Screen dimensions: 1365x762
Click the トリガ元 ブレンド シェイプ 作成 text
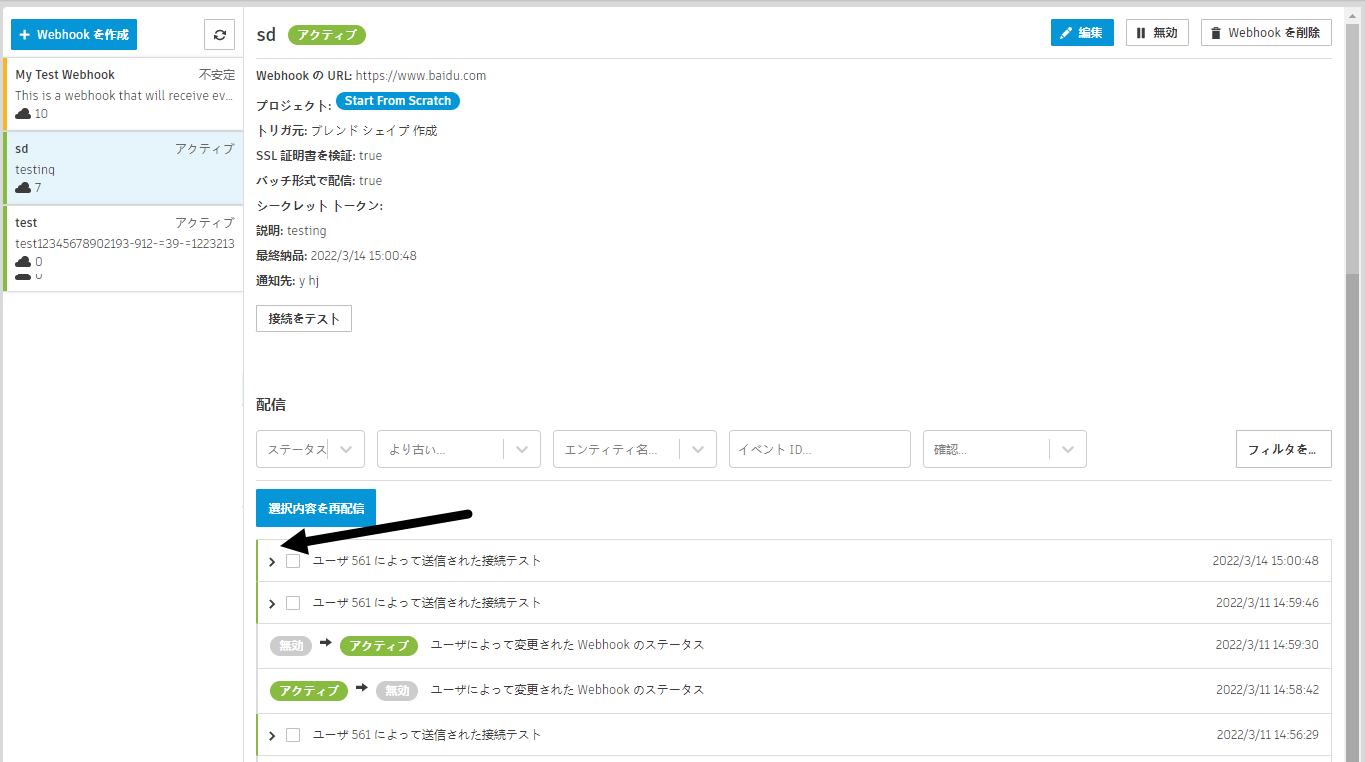(x=374, y=131)
